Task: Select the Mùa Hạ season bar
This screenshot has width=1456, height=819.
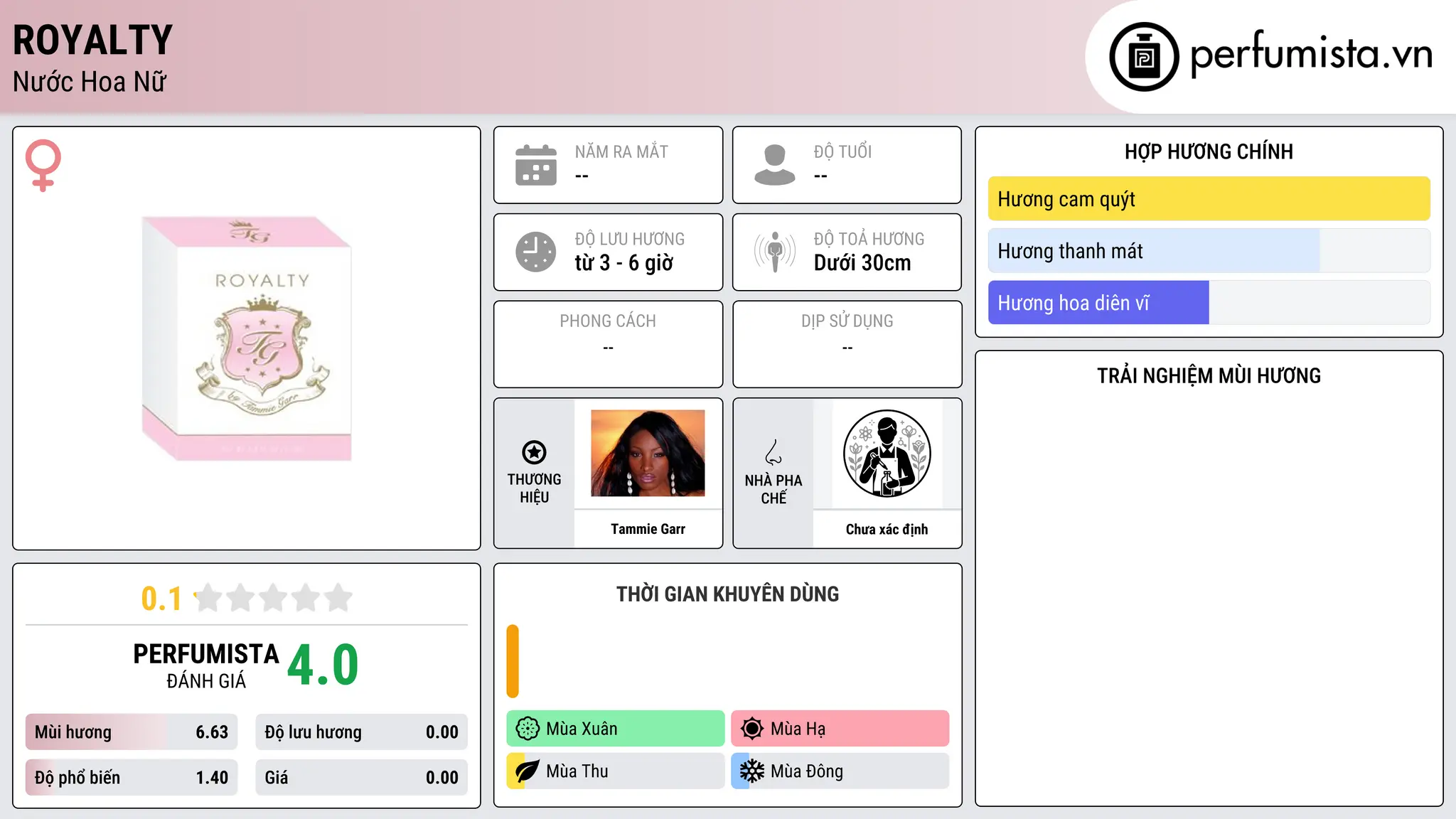Action: coord(840,729)
